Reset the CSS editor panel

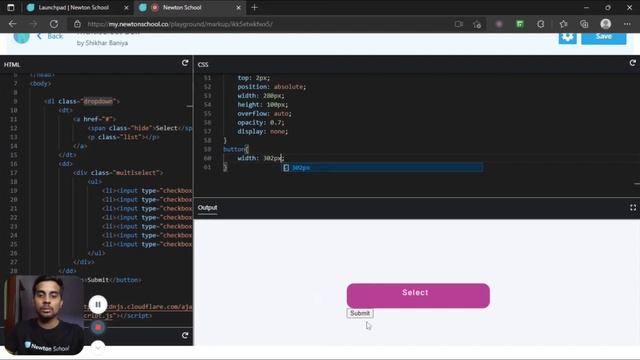pos(633,63)
